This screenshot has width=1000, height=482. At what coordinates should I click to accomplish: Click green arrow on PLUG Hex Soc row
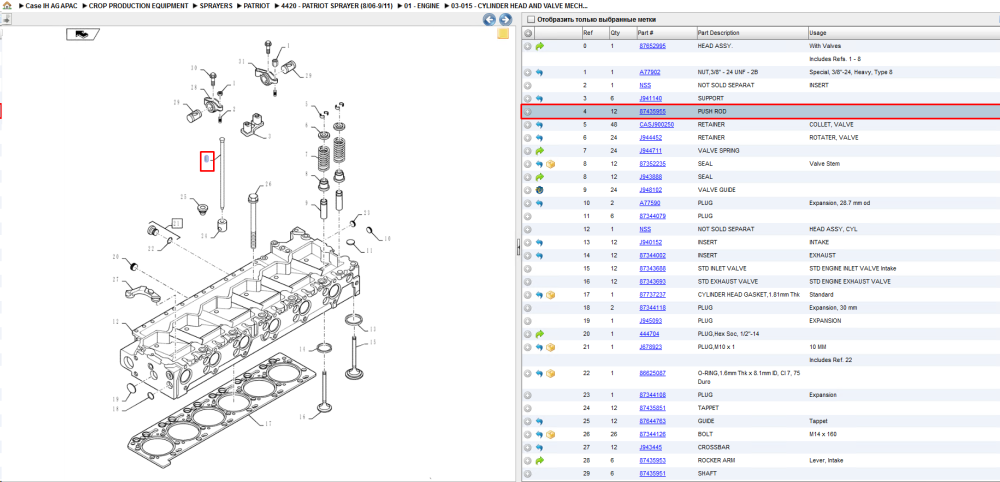click(540, 333)
